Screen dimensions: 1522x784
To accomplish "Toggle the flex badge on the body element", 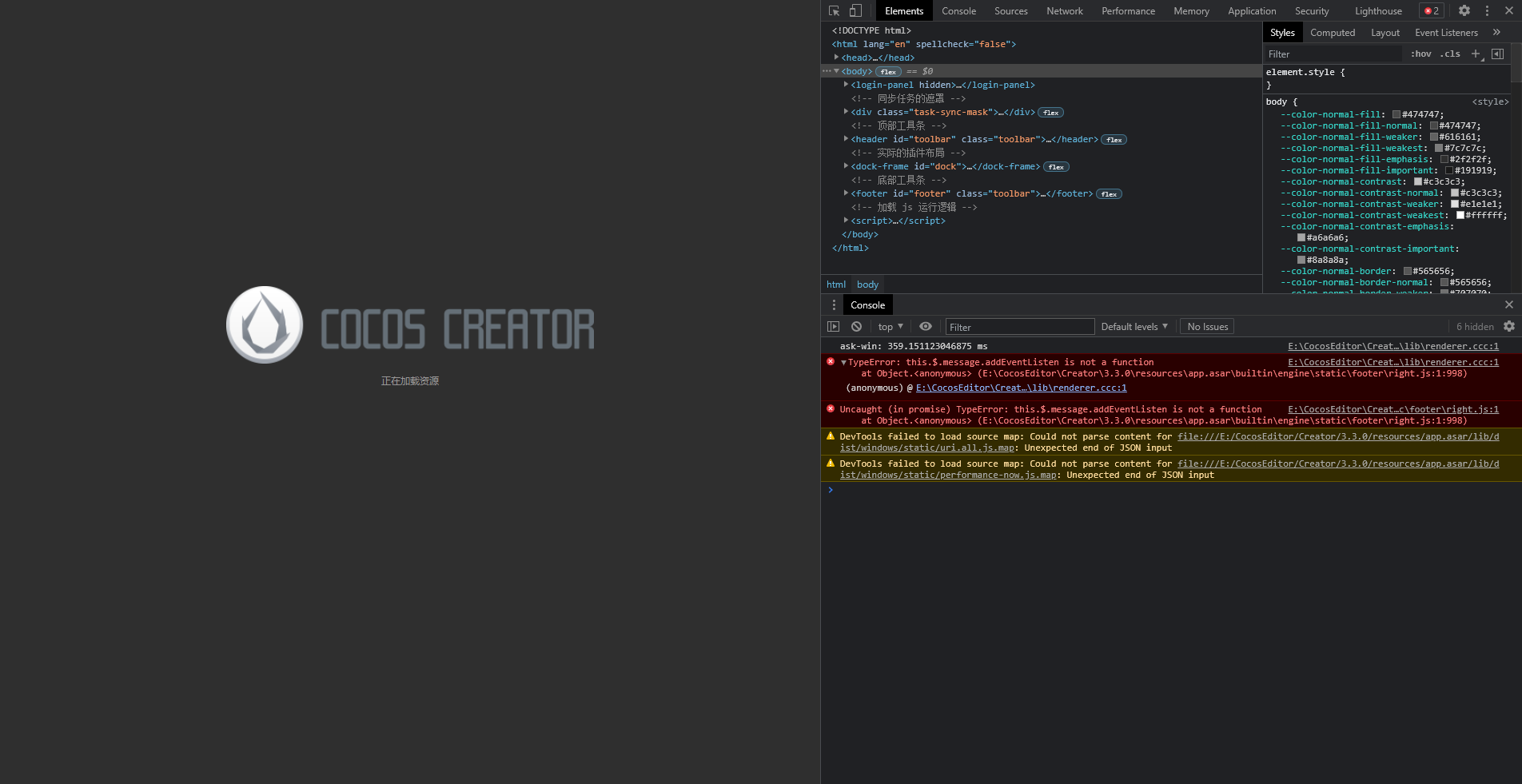I will pyautogui.click(x=888, y=72).
